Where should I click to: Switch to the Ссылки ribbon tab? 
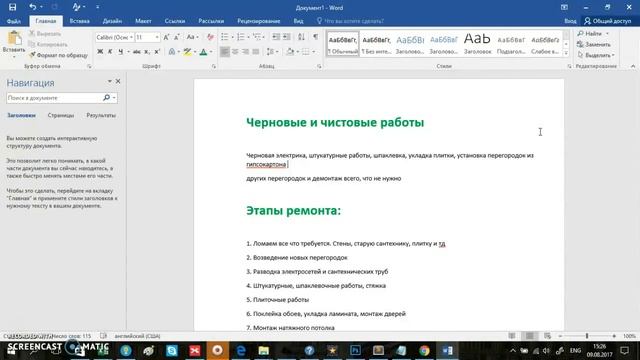175,21
